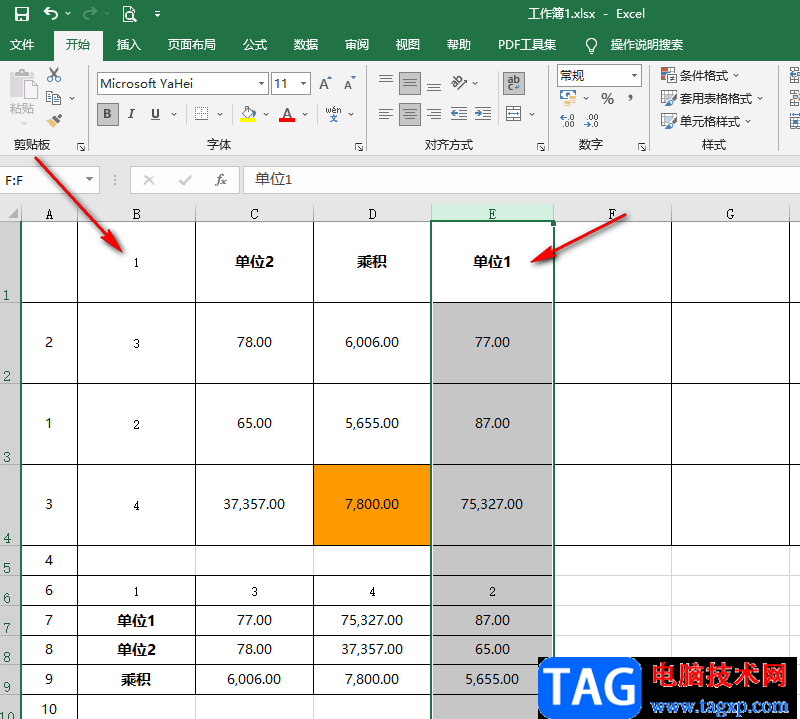The width and height of the screenshot is (800, 719).
Task: Toggle middle vertical align
Action: pos(410,83)
